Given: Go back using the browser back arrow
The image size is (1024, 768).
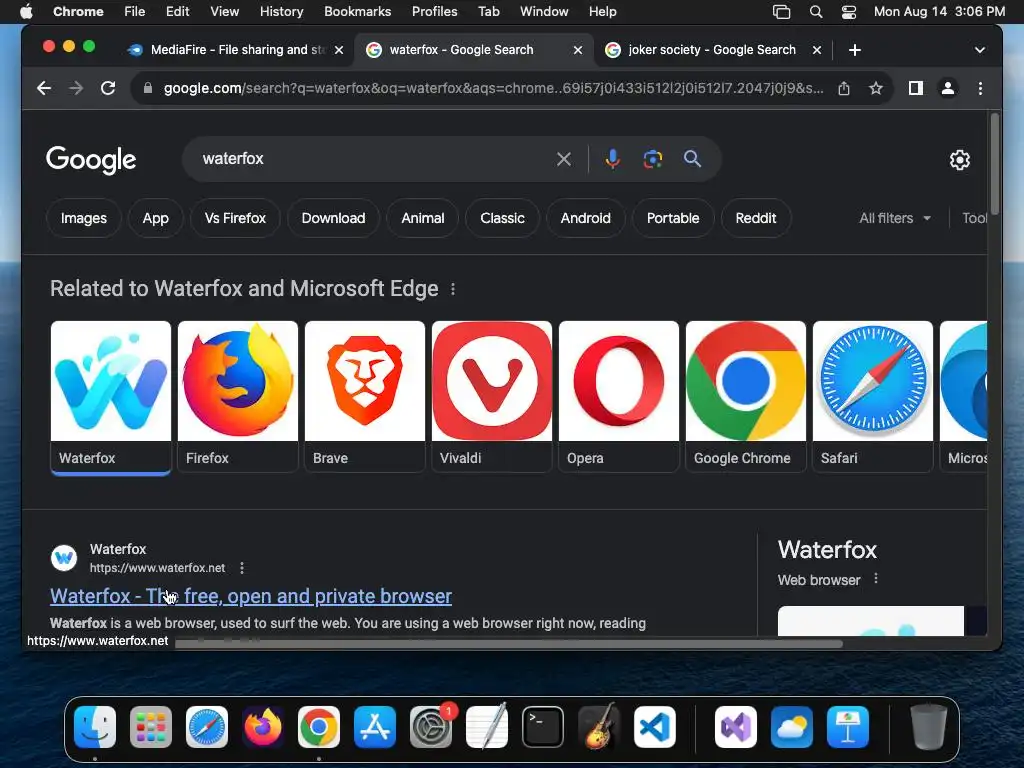Looking at the screenshot, I should click(x=44, y=88).
